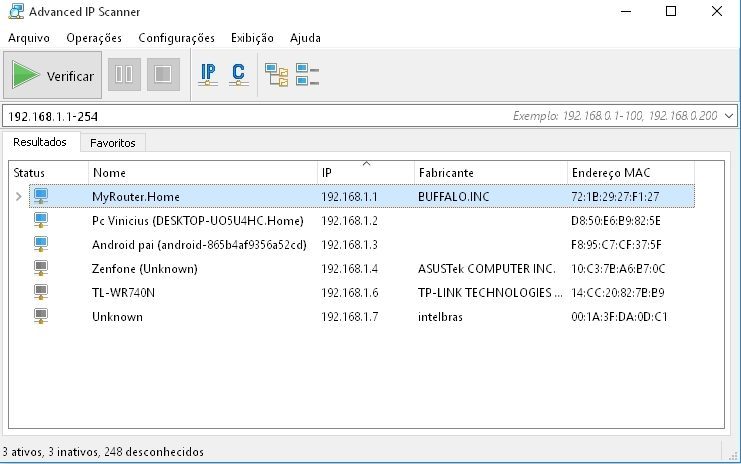Click MAC address D8:50:E6:B9:82:5E
Screen dimensions: 741x464
[x=616, y=221]
